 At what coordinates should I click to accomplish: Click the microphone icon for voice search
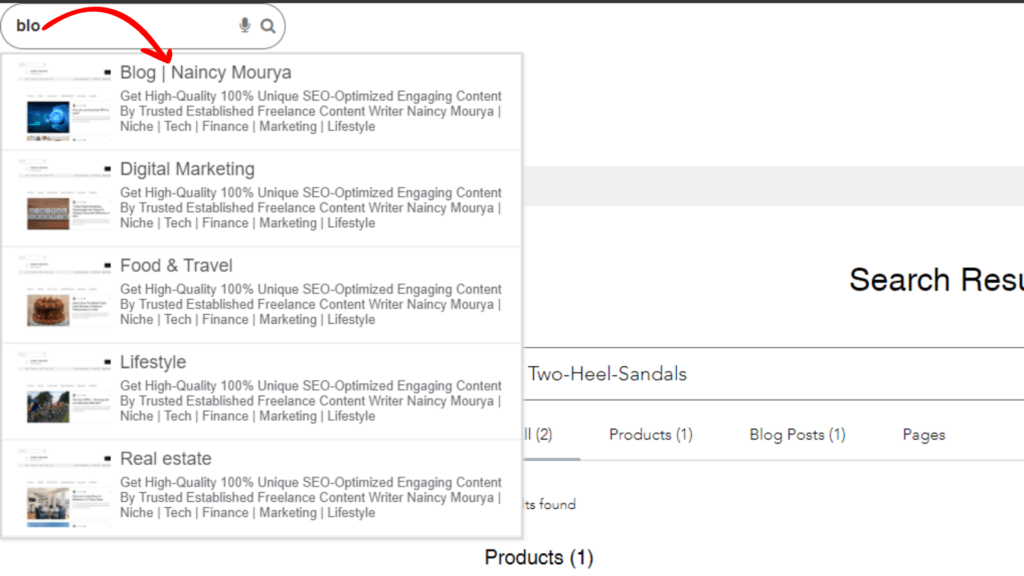point(246,26)
